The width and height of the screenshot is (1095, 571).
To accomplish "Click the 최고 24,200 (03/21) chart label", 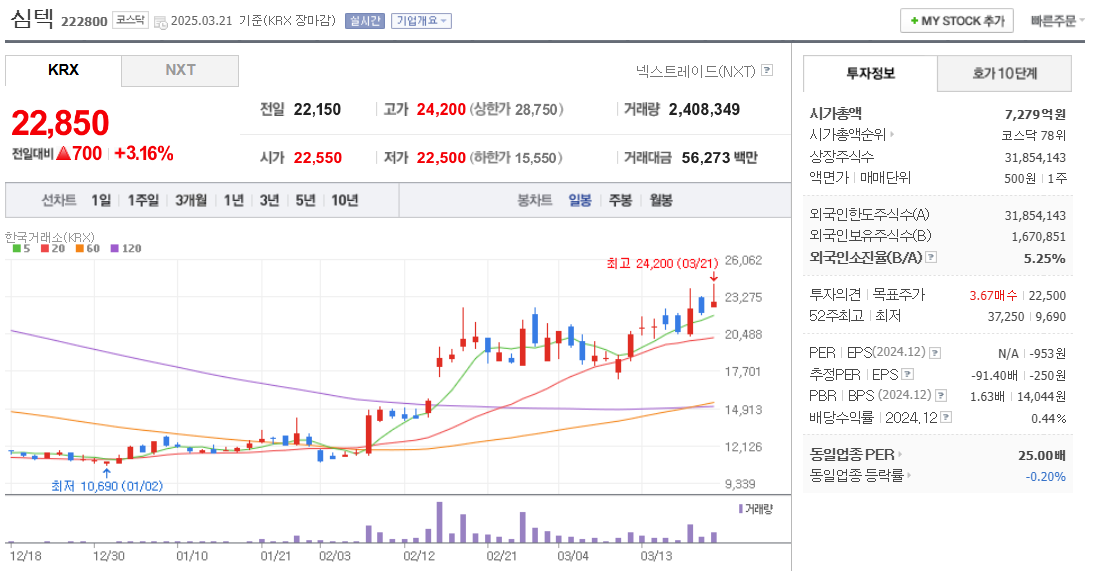I will coord(662,263).
